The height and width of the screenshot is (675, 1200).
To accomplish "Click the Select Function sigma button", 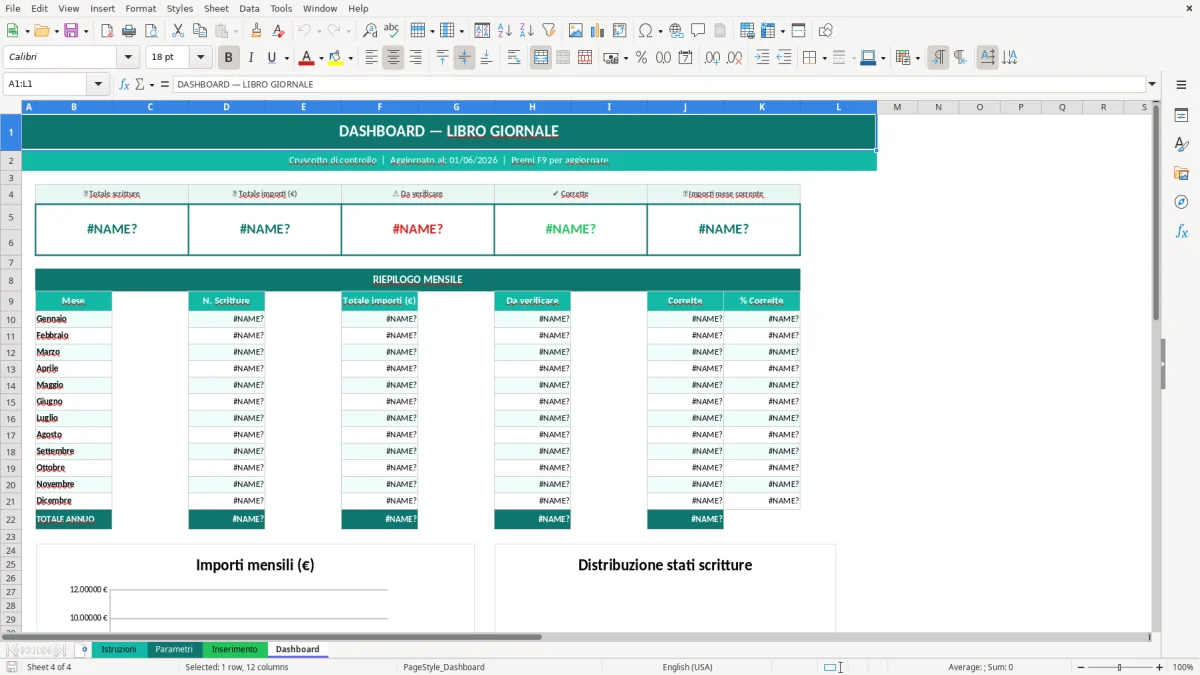I will (x=140, y=84).
